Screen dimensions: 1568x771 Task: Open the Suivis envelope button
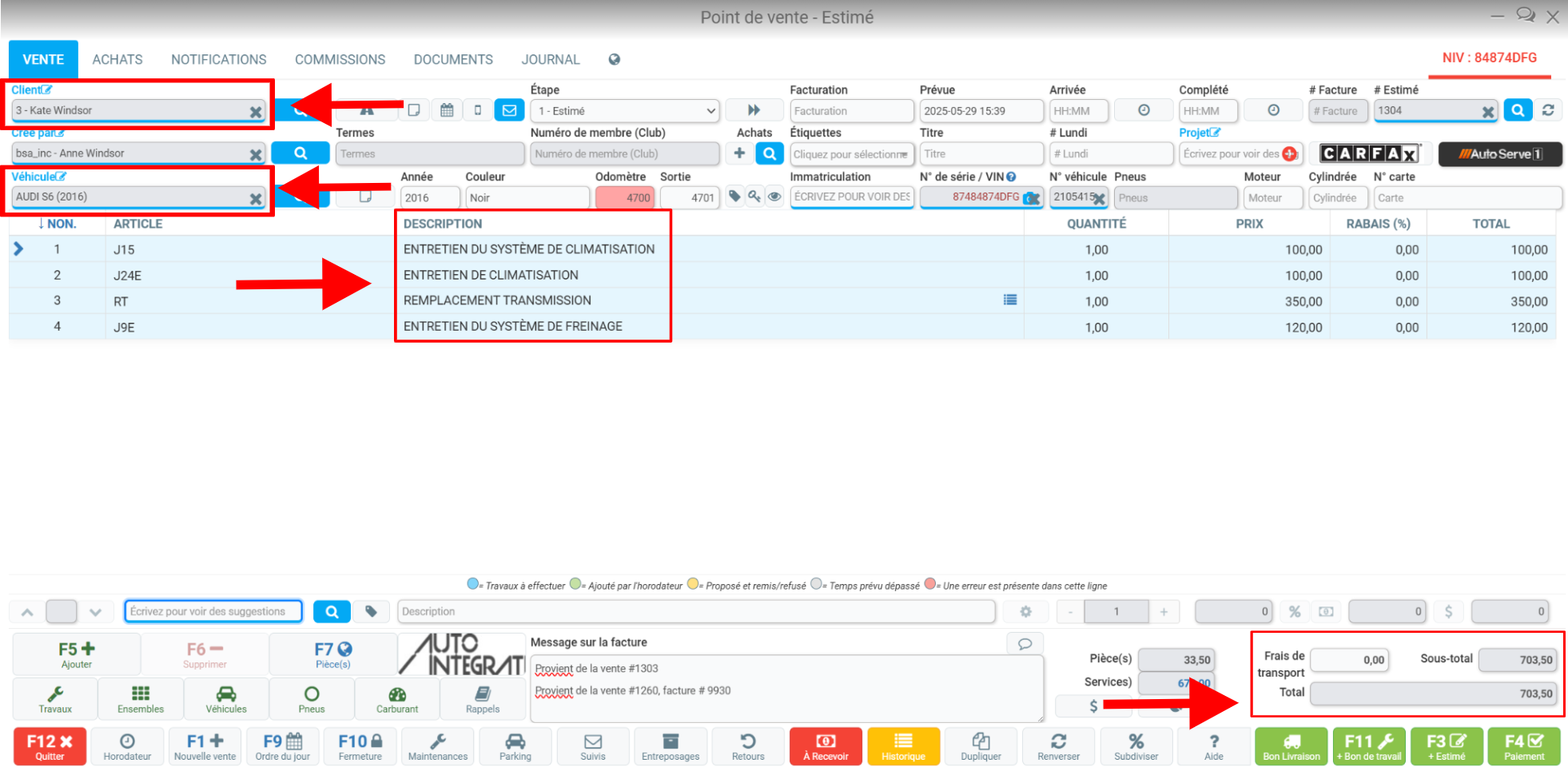pos(593,747)
